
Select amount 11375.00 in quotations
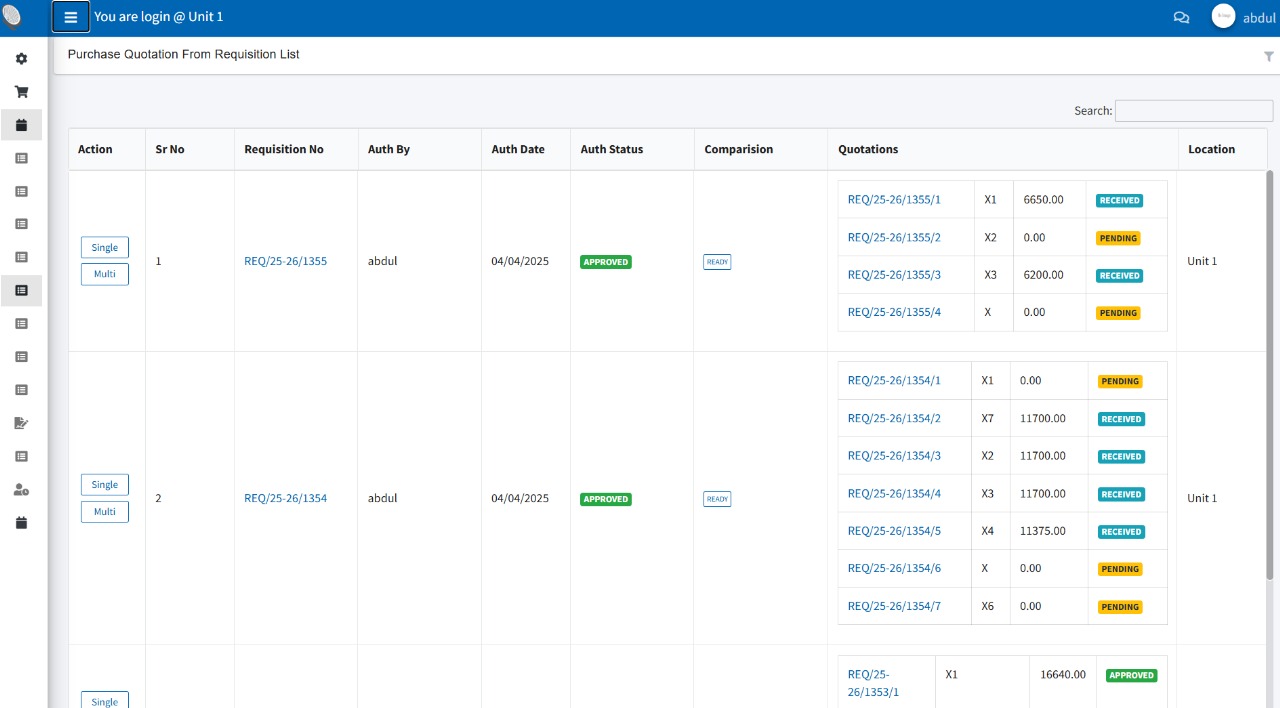(x=1043, y=531)
